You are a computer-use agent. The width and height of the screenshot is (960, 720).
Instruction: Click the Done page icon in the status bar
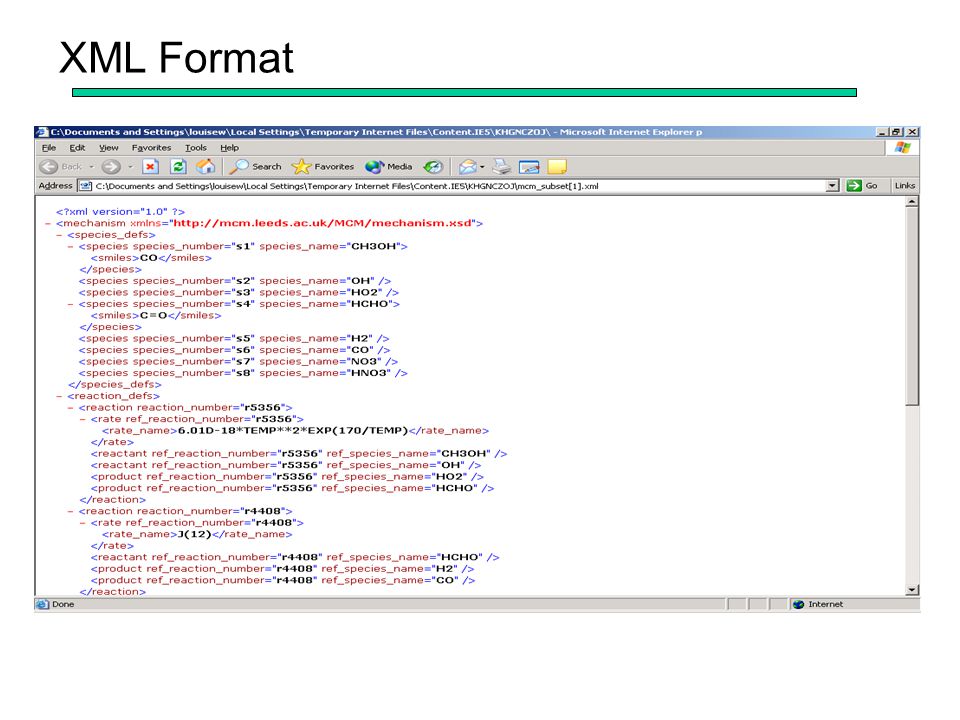(x=42, y=604)
